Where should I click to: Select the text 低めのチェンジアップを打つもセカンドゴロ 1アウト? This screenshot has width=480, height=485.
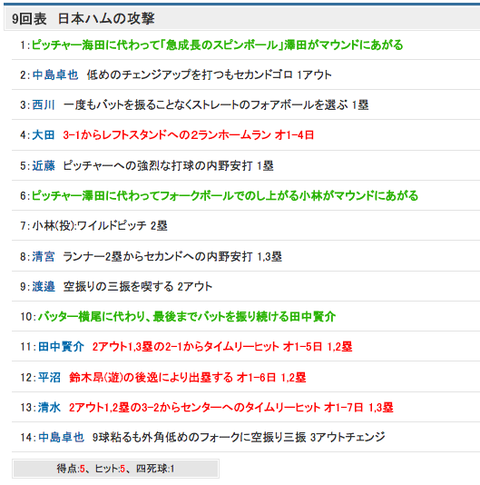tap(209, 75)
